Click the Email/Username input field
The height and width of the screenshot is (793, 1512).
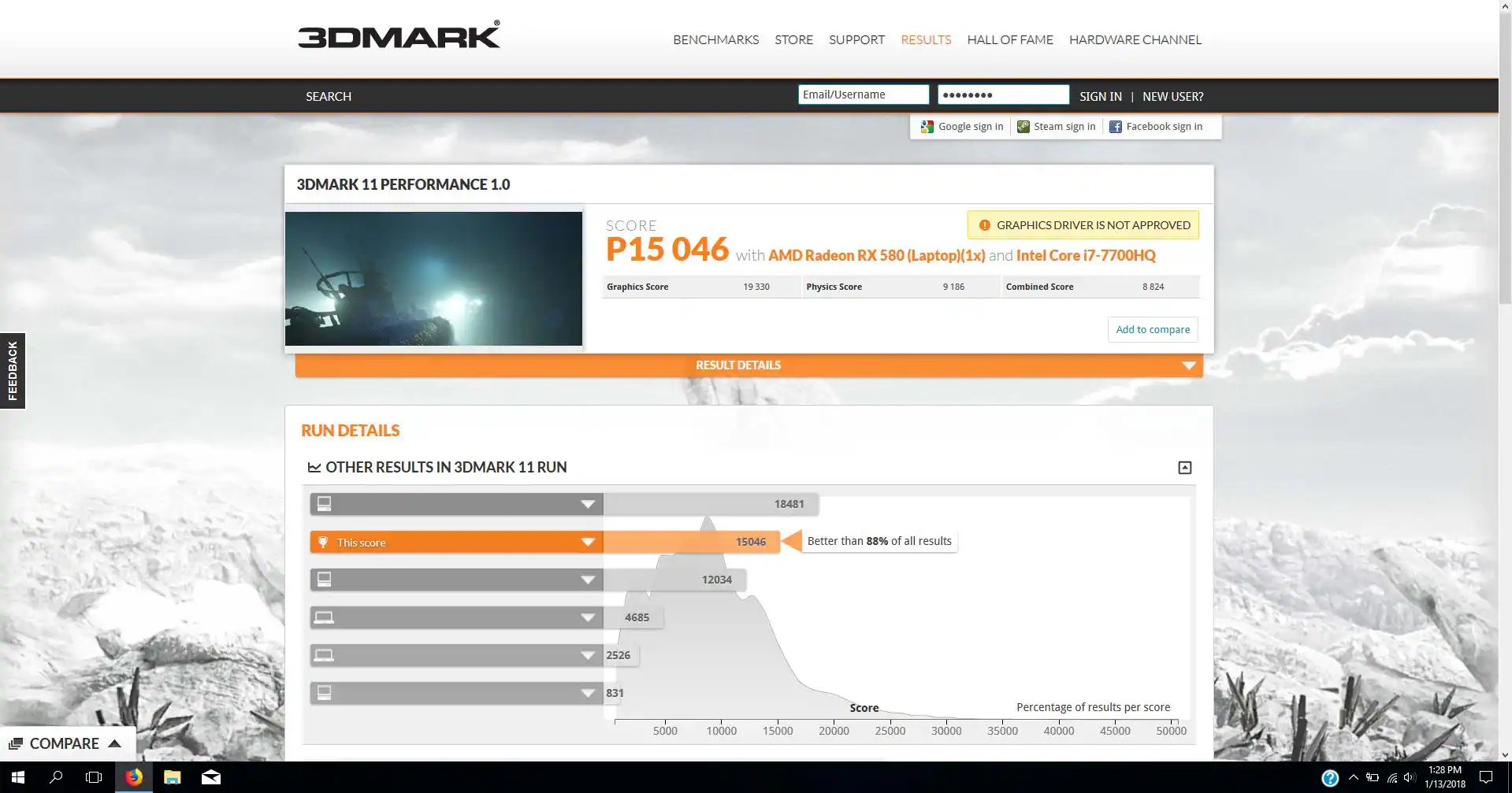tap(862, 94)
